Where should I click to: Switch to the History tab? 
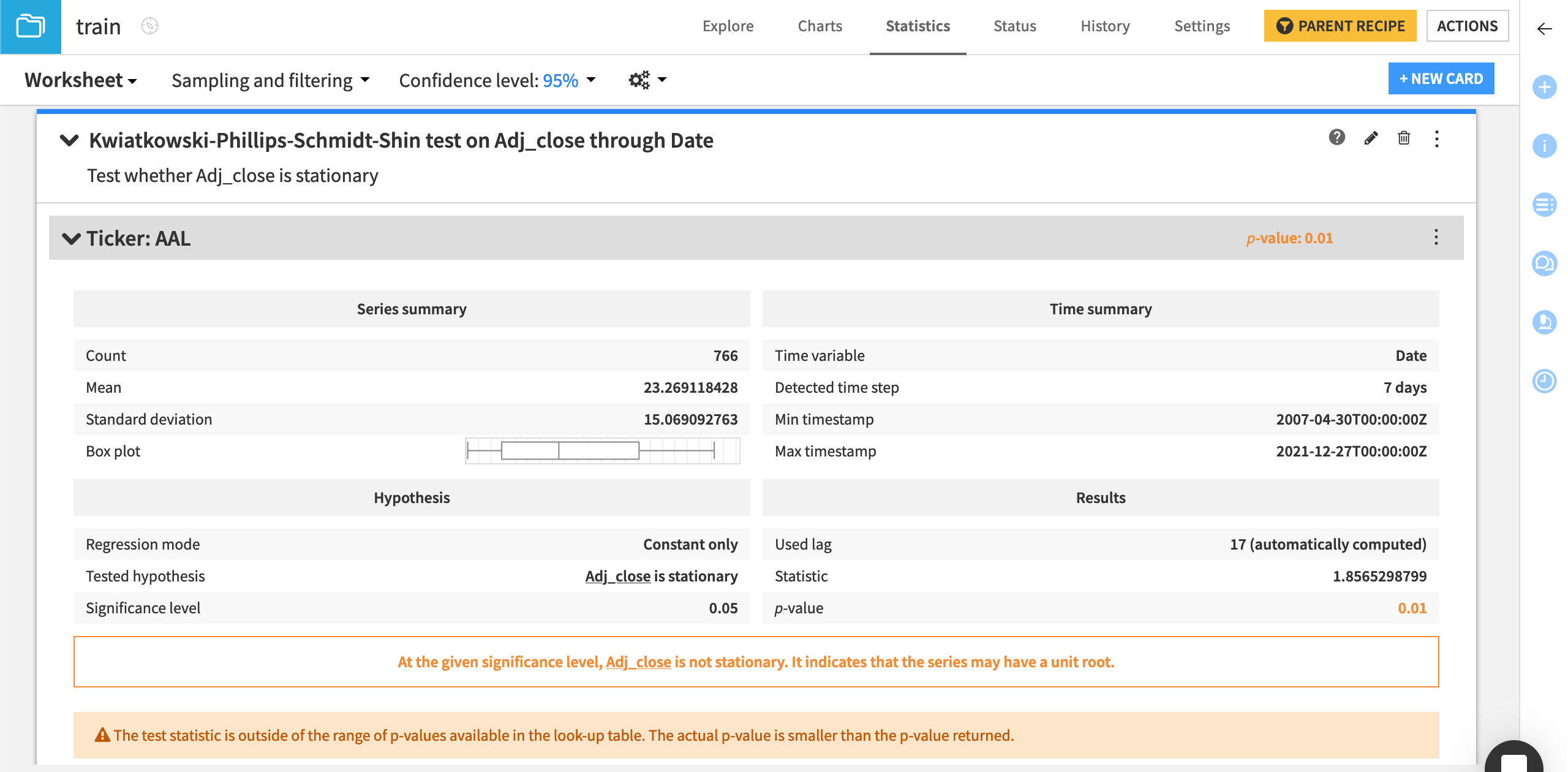pos(1105,26)
